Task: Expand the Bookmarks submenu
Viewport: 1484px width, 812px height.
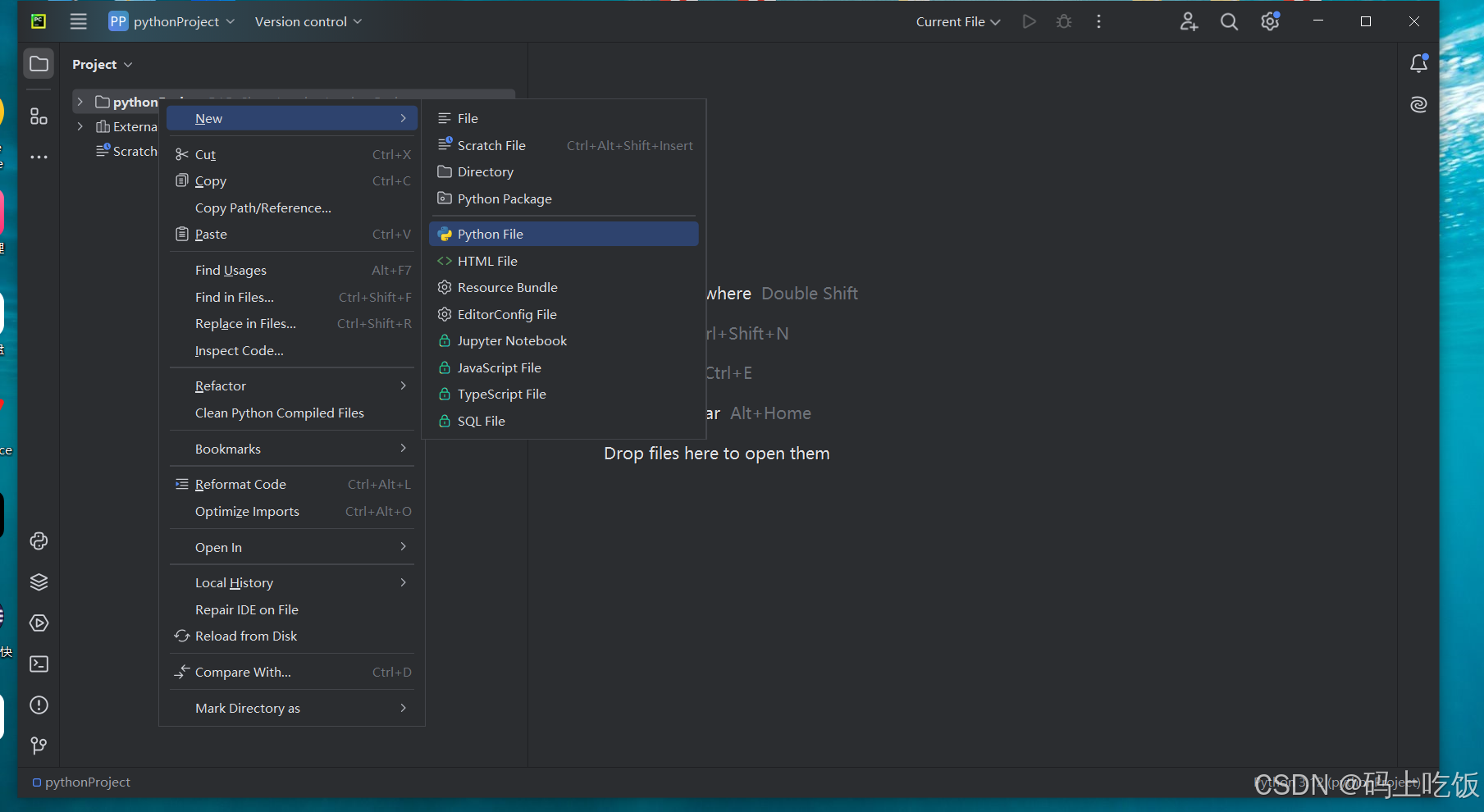Action: [x=292, y=449]
